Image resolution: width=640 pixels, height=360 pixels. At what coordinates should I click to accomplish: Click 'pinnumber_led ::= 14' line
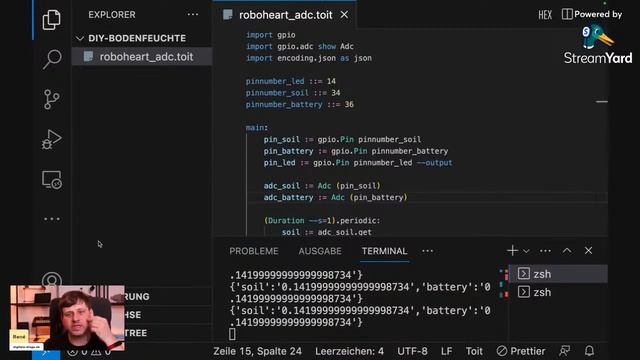coord(291,81)
